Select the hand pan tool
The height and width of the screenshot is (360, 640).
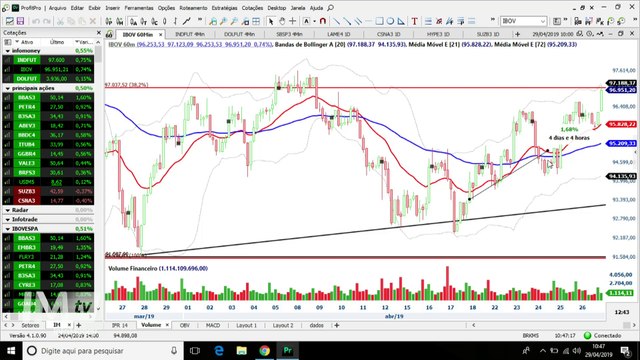[x=282, y=21]
